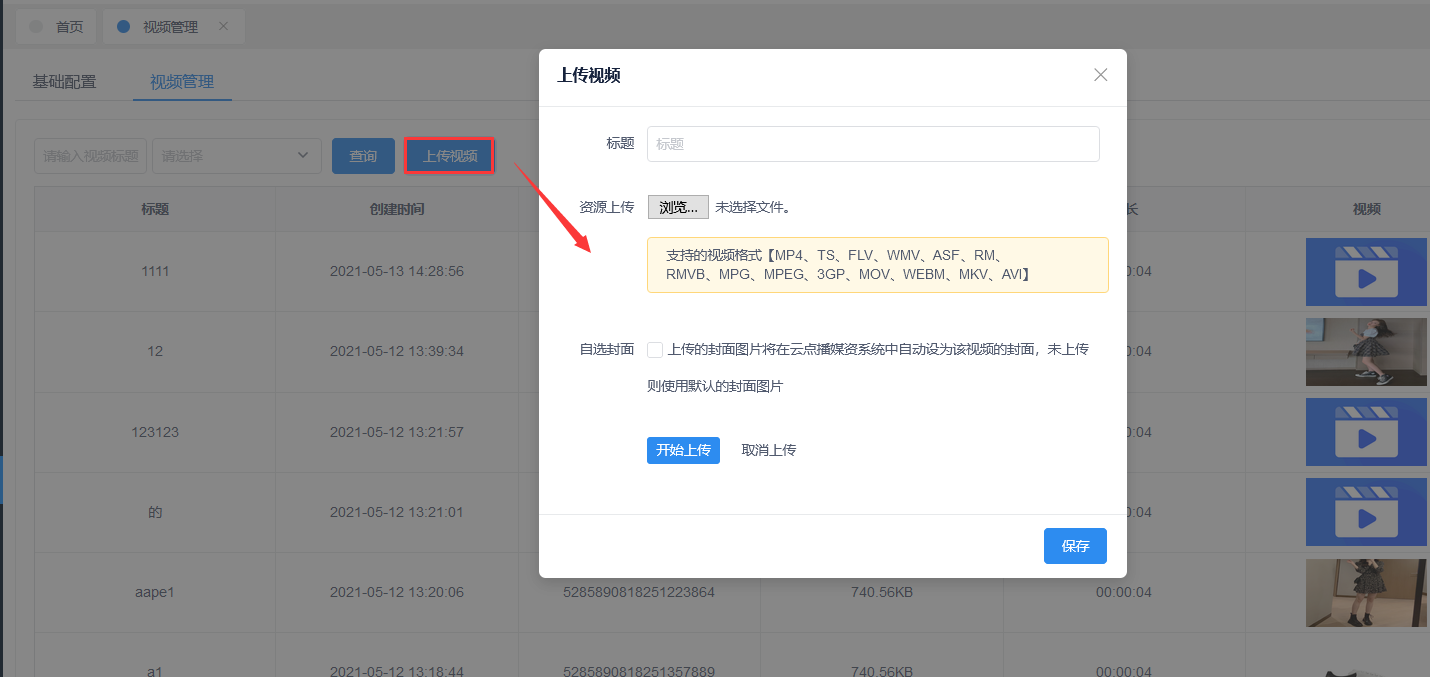This screenshot has height=677, width=1430.
Task: Click the 开始上传 button
Action: pos(683,450)
